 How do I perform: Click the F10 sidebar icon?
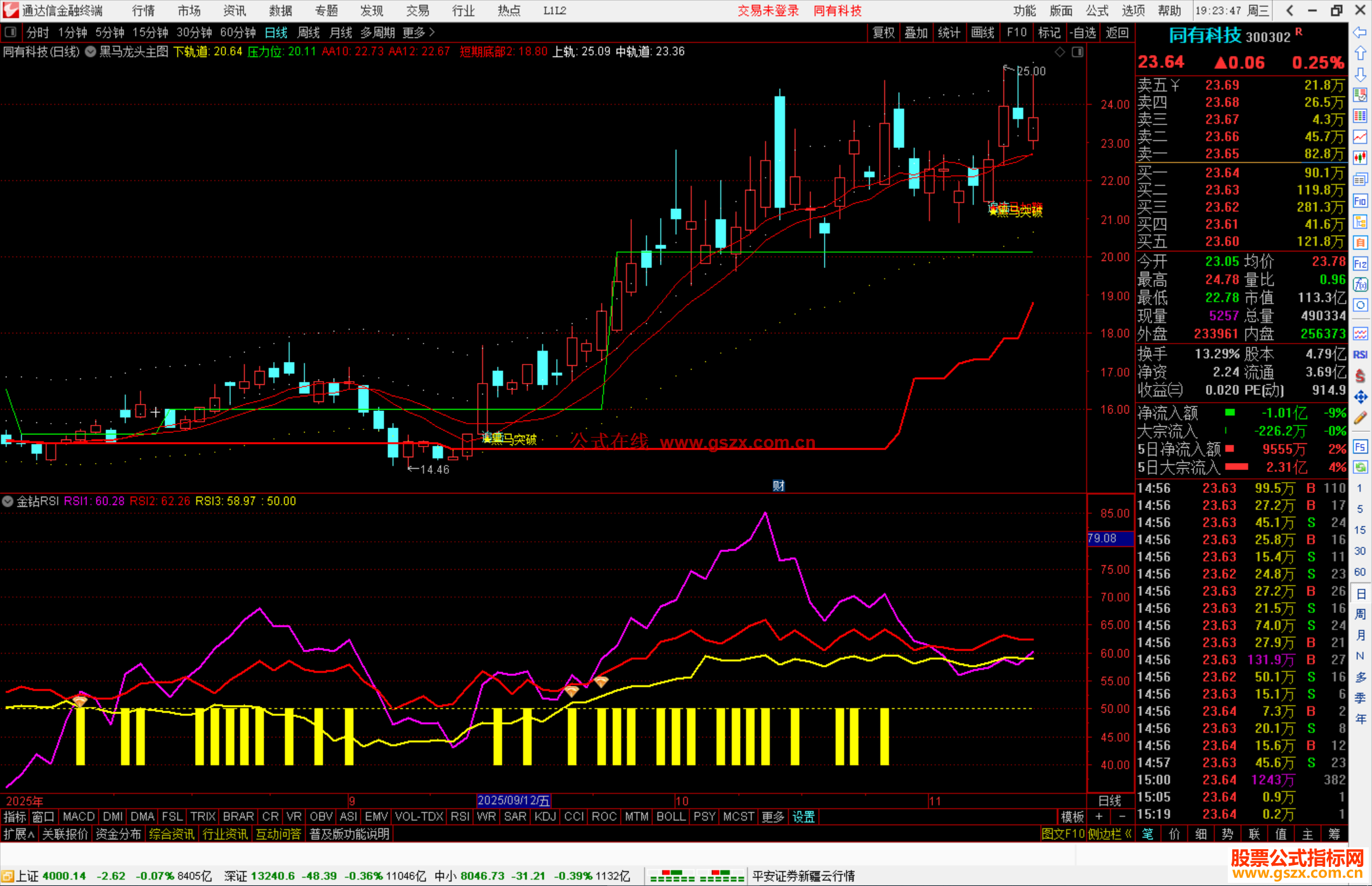1360,201
